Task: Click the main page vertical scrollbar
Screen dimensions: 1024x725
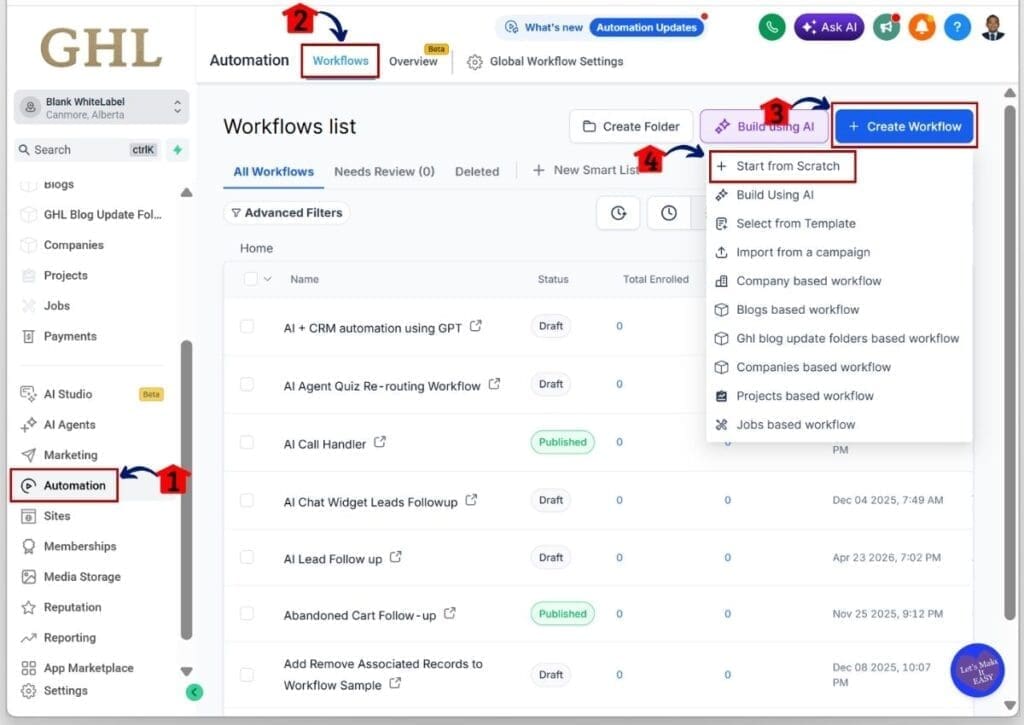Action: click(x=1010, y=362)
